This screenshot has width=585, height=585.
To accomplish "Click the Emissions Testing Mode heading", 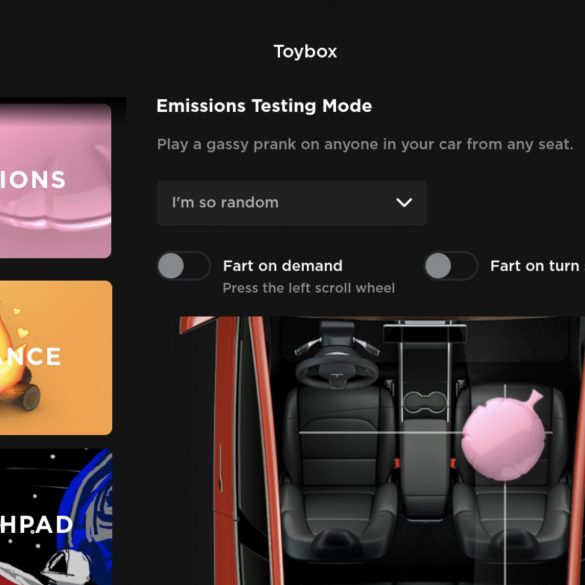I will coord(264,106).
